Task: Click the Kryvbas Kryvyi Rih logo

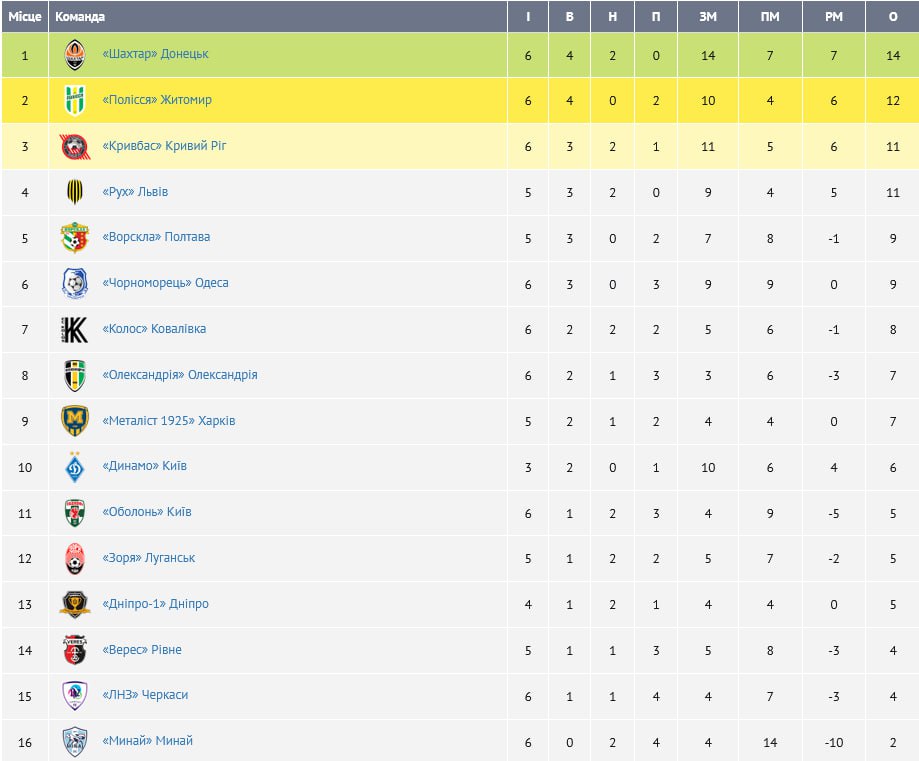Action: (x=75, y=147)
